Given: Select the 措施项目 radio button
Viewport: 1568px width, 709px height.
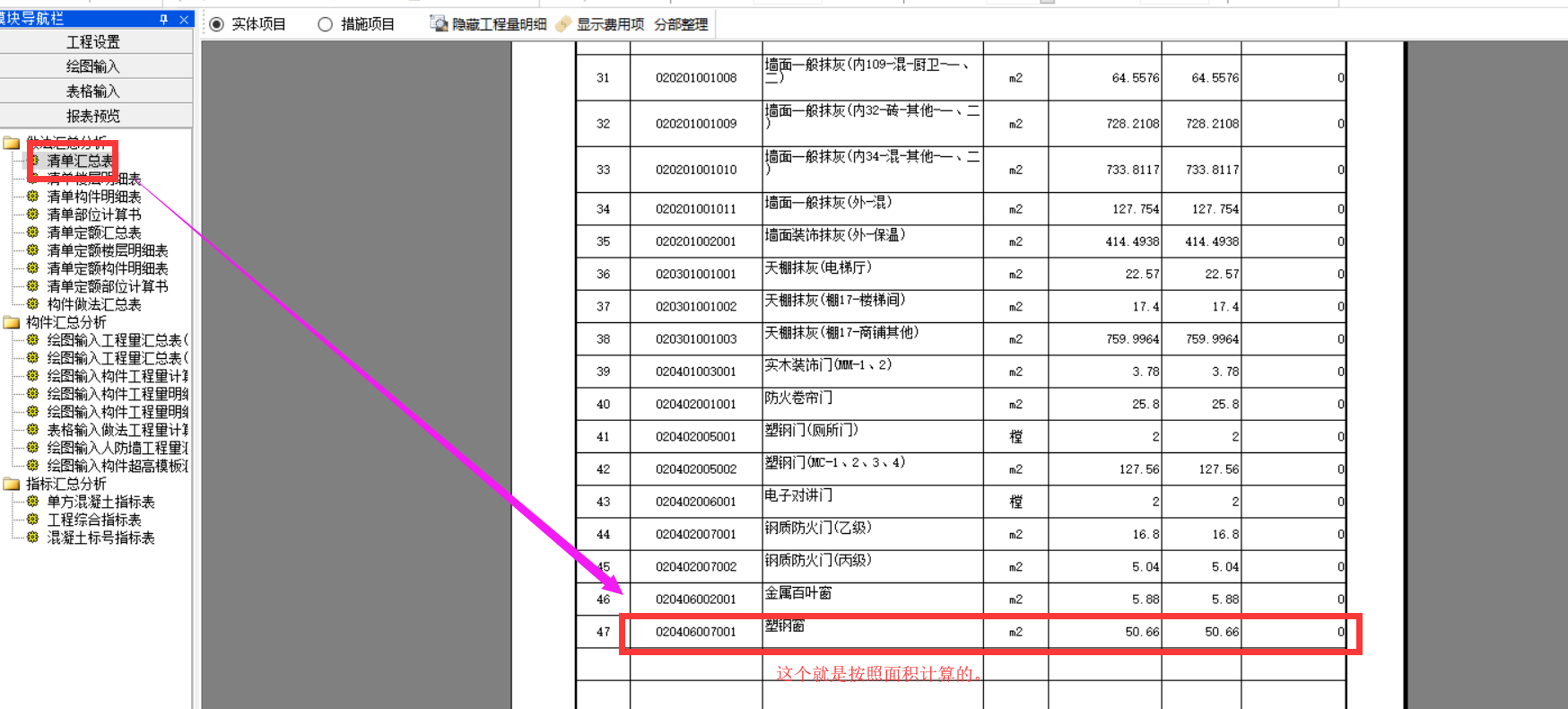Looking at the screenshot, I should pyautogui.click(x=326, y=24).
